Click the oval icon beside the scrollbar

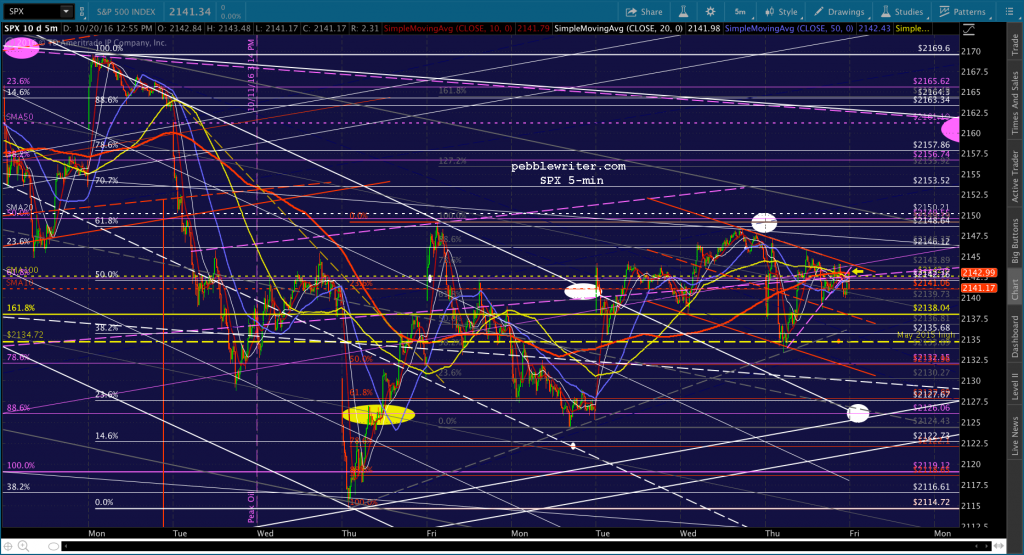pyautogui.click(x=54, y=546)
